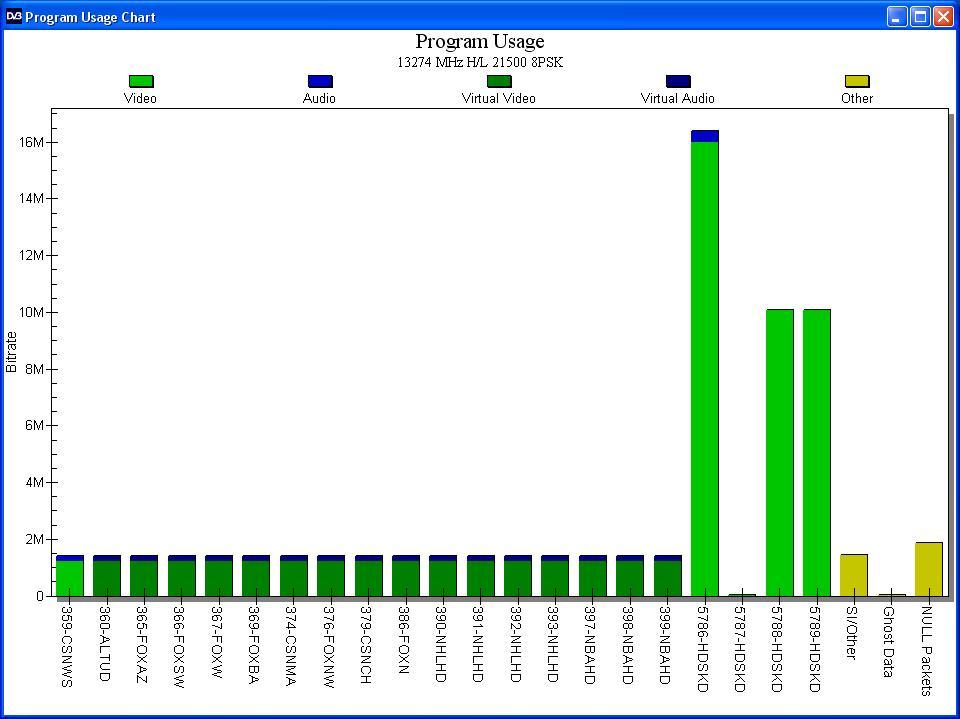Screen dimensions: 960x719
Task: Click the DVB icon in title bar
Action: click(x=13, y=17)
